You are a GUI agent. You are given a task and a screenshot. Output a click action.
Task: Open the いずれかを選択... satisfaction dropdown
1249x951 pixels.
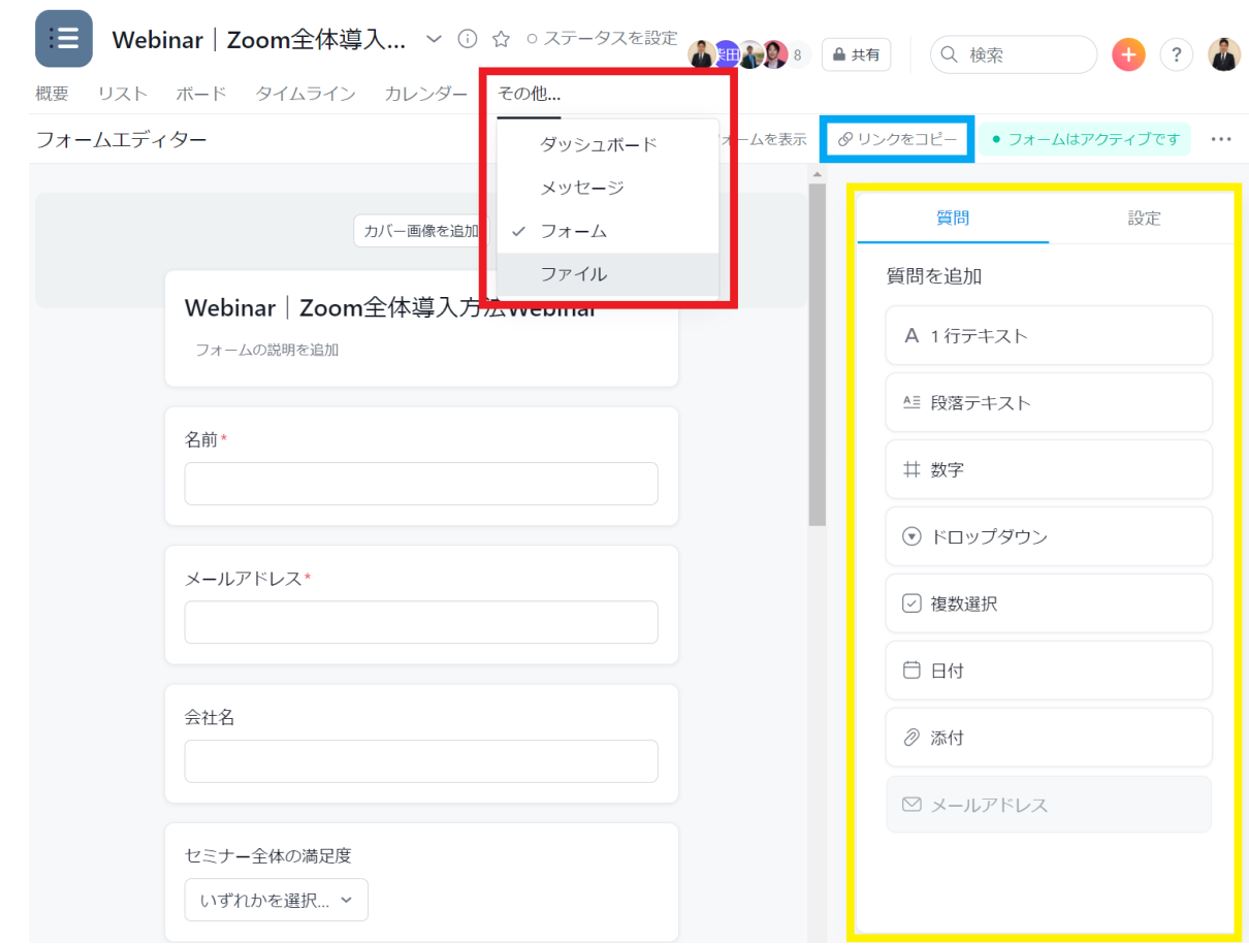coord(277,899)
